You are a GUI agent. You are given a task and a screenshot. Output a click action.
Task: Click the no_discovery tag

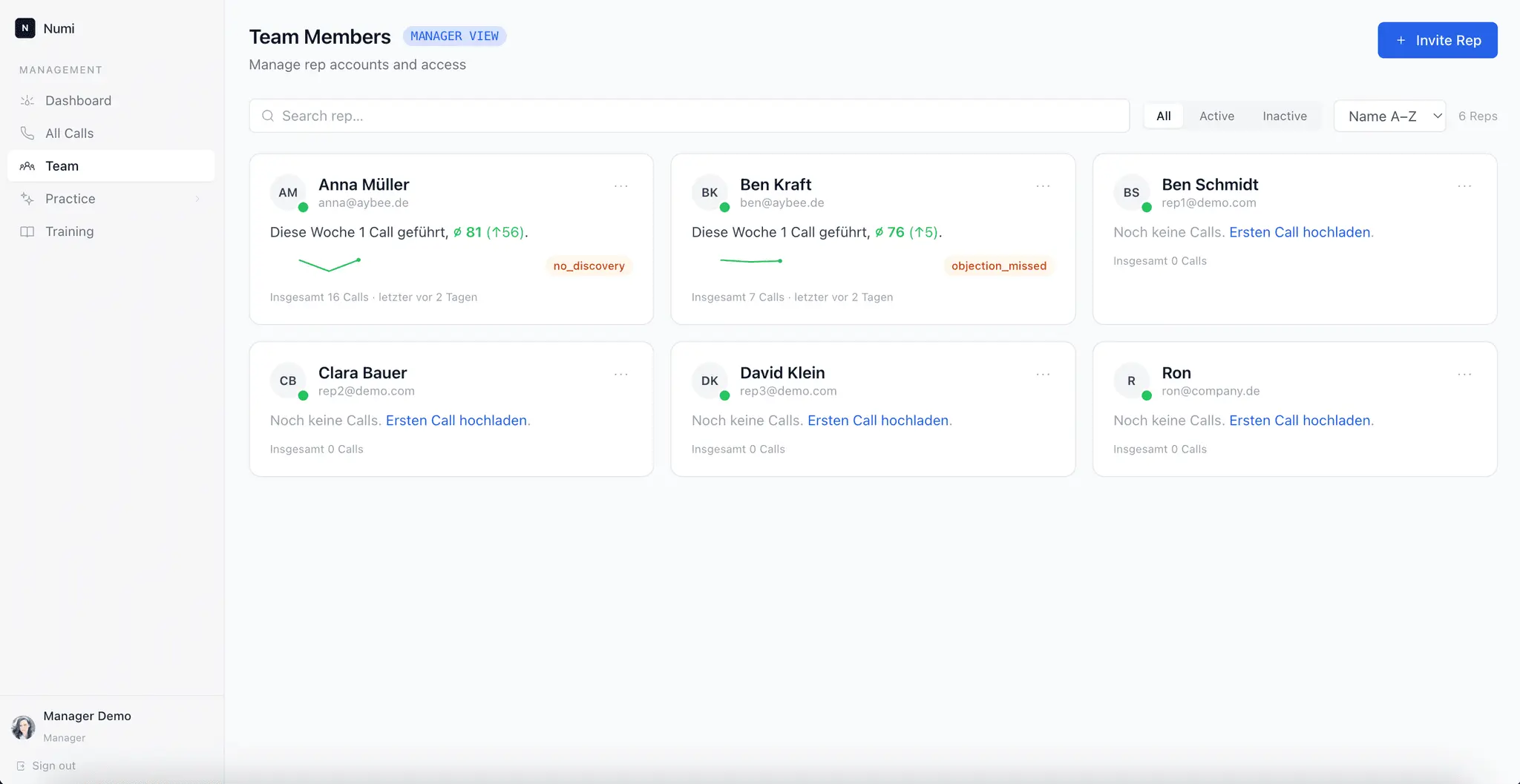(x=589, y=266)
